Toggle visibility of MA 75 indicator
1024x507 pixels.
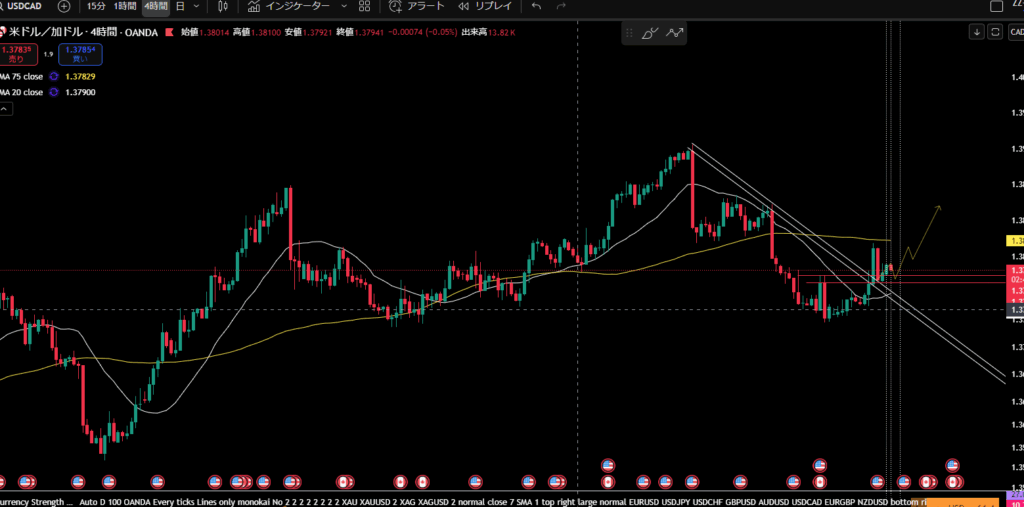(54, 76)
